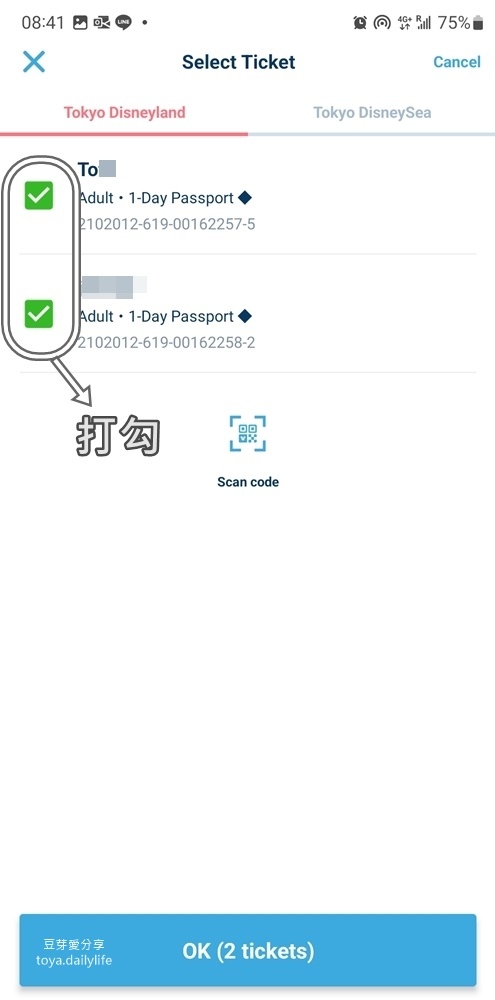Tap the Scan code label
This screenshot has height=1000, width=495.
(248, 482)
